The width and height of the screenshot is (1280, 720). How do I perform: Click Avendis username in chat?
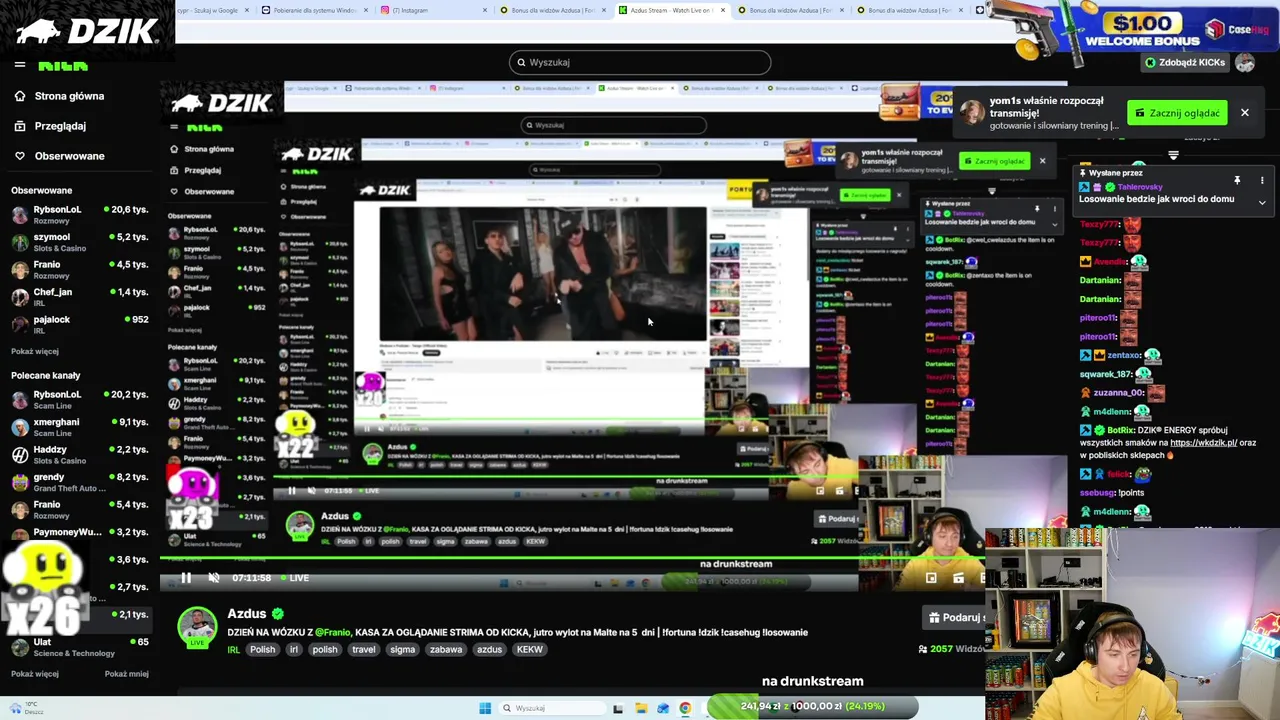pos(1111,262)
